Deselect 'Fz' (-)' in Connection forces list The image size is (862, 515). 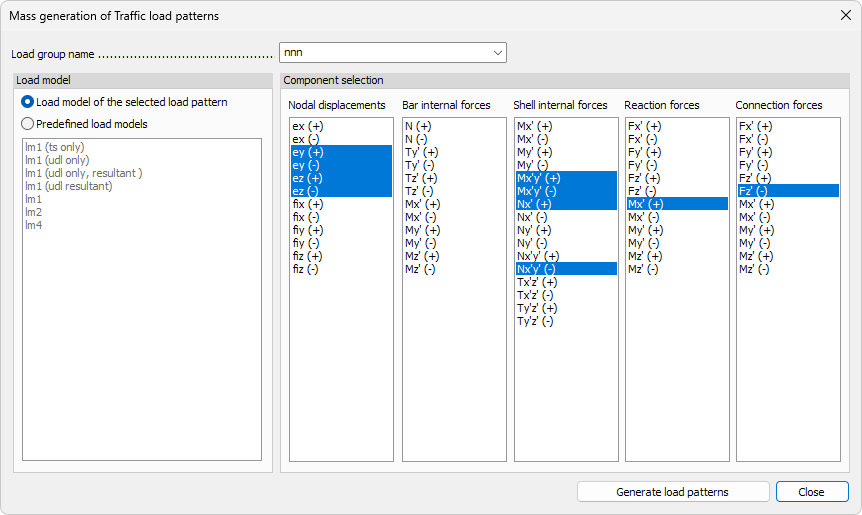click(x=755, y=191)
